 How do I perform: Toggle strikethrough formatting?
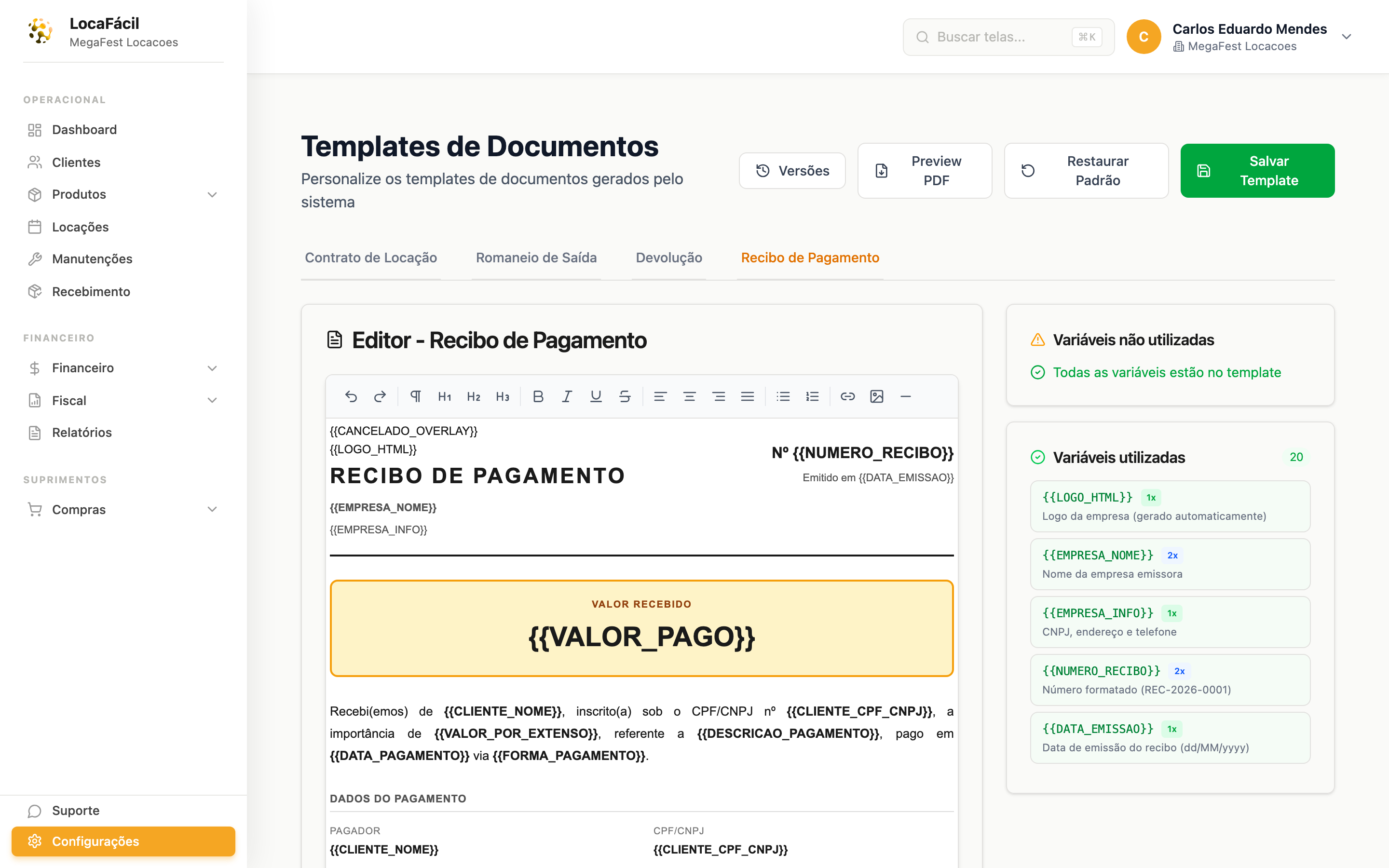point(625,396)
